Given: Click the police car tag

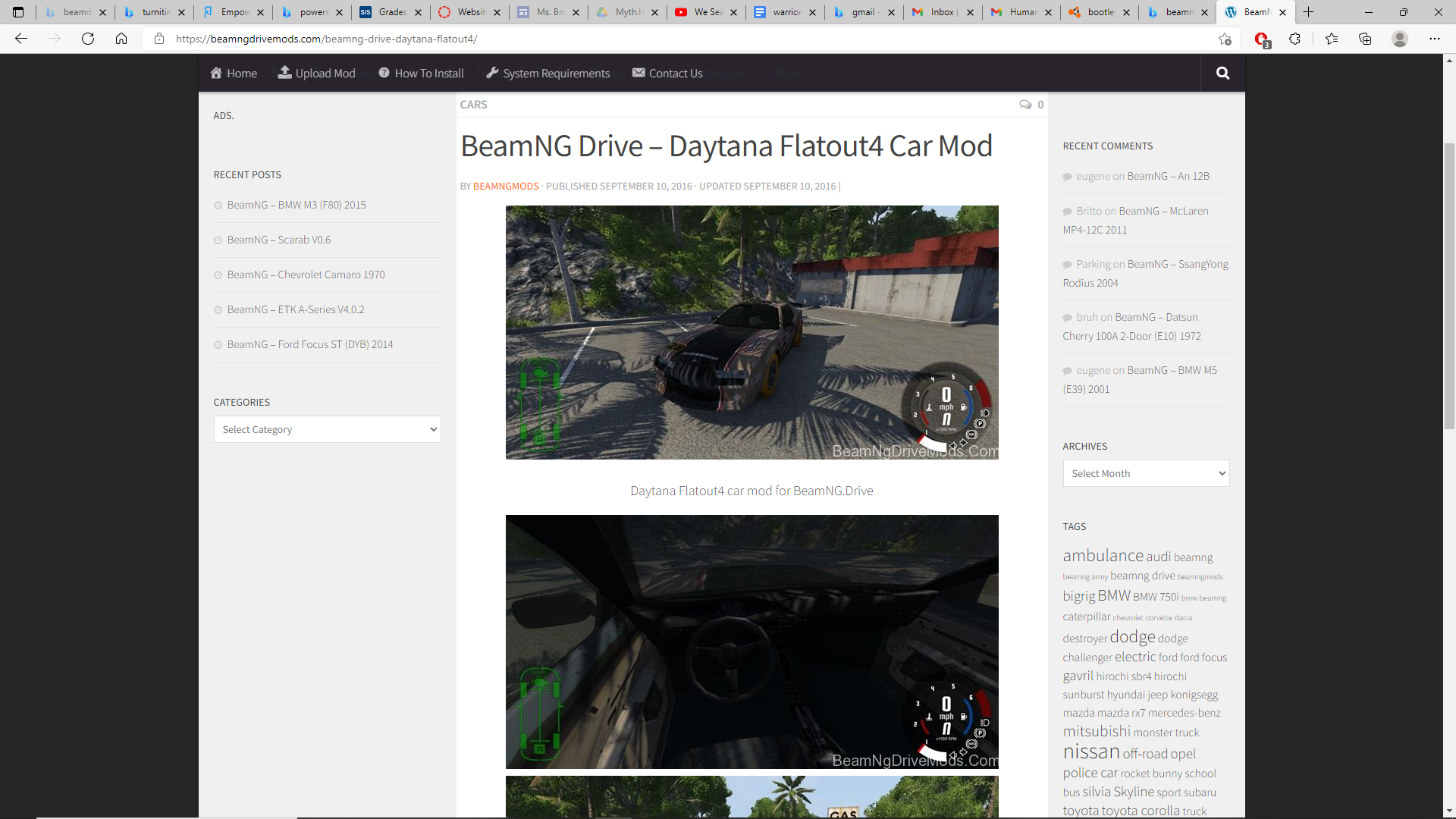Looking at the screenshot, I should [x=1090, y=773].
